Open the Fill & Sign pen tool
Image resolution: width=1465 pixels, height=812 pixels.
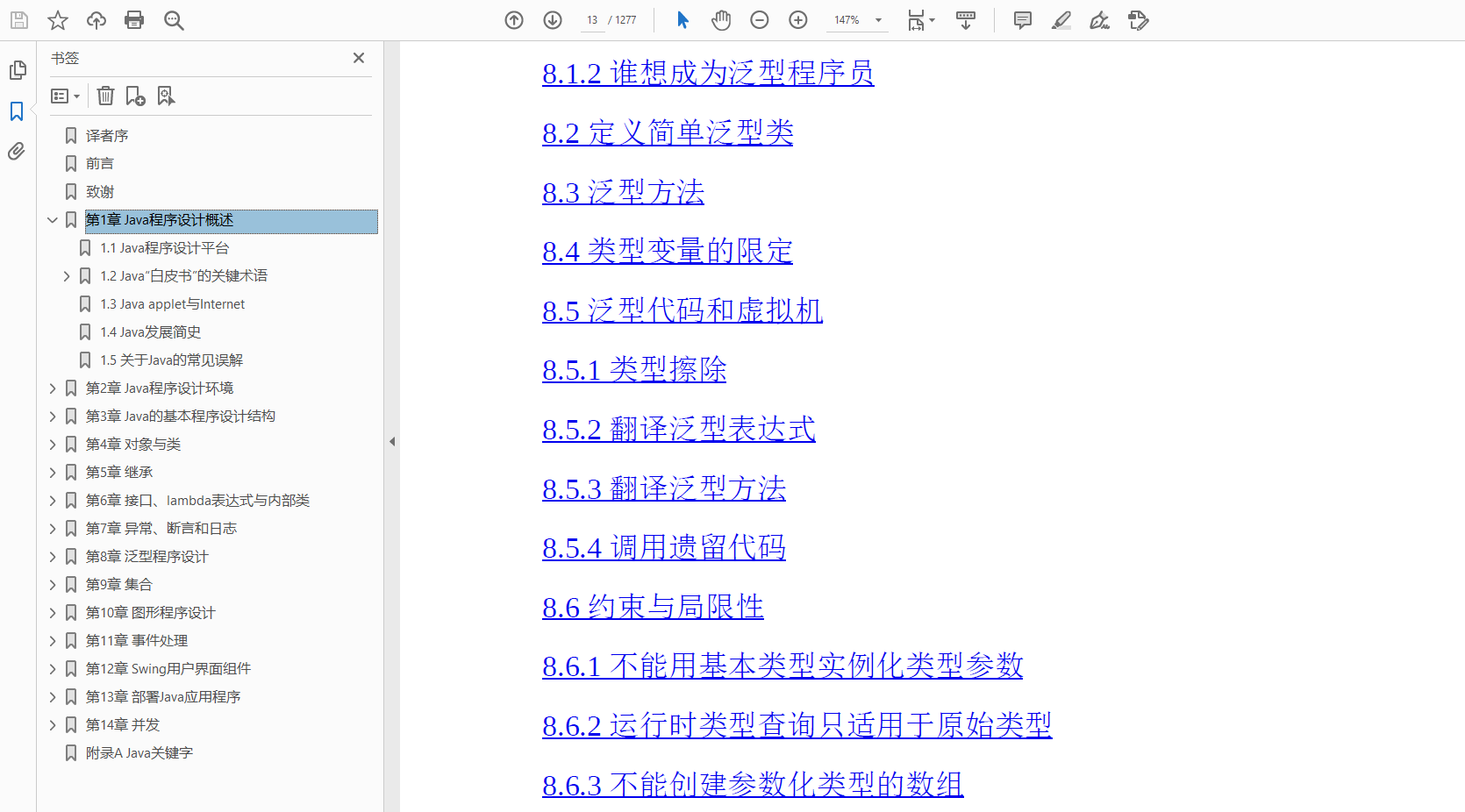1099,19
